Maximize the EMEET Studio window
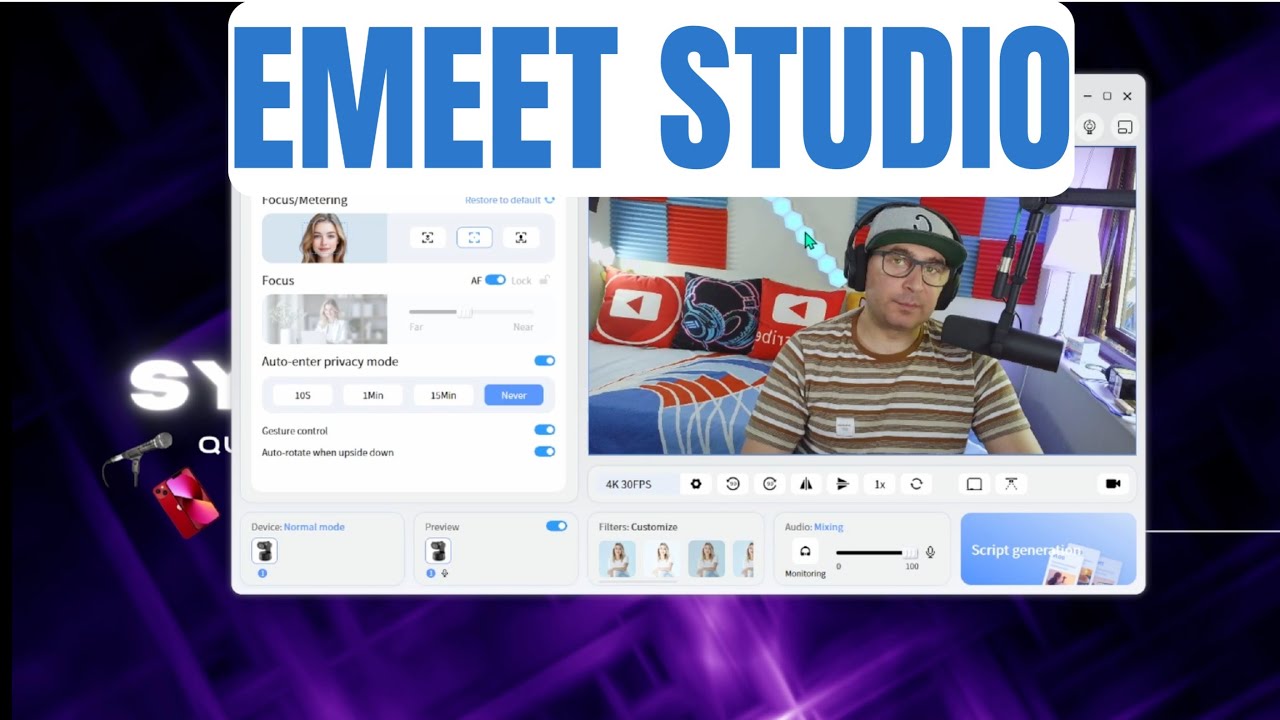Image resolution: width=1280 pixels, height=720 pixels. point(1107,96)
